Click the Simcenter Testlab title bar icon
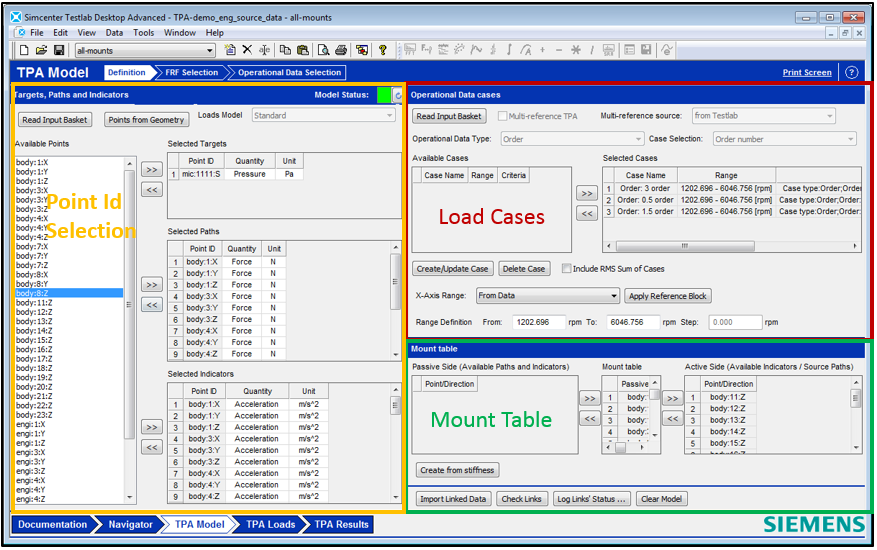 click(x=16, y=17)
